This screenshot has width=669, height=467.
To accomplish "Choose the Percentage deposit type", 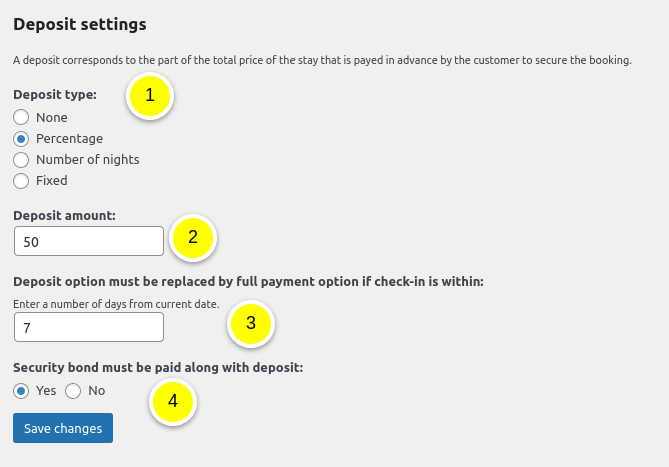I will (21, 138).
